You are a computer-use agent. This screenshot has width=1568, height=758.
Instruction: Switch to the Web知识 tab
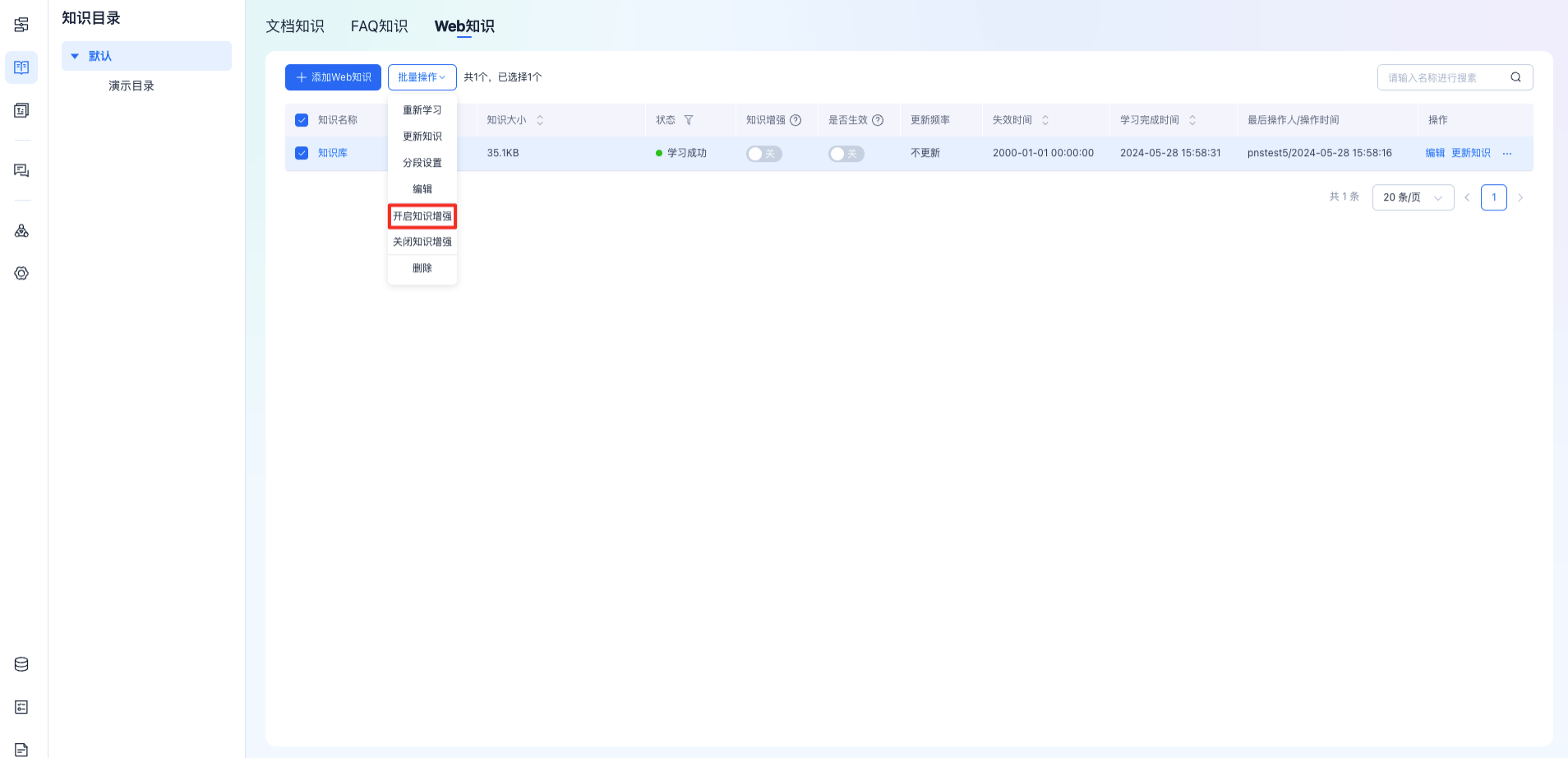464,26
